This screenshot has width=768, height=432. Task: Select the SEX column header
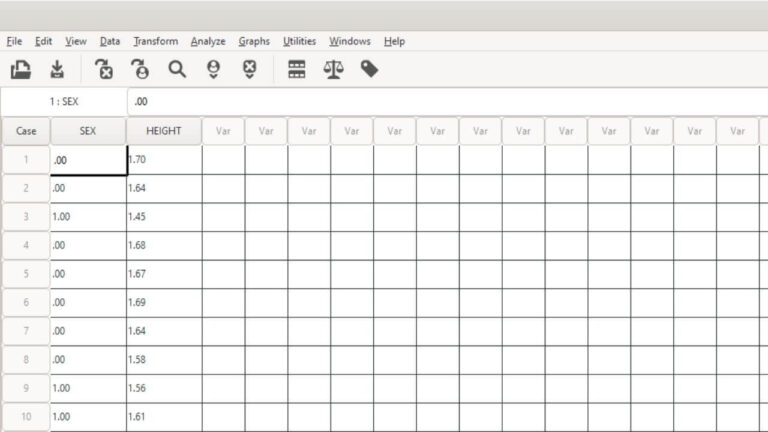point(88,131)
